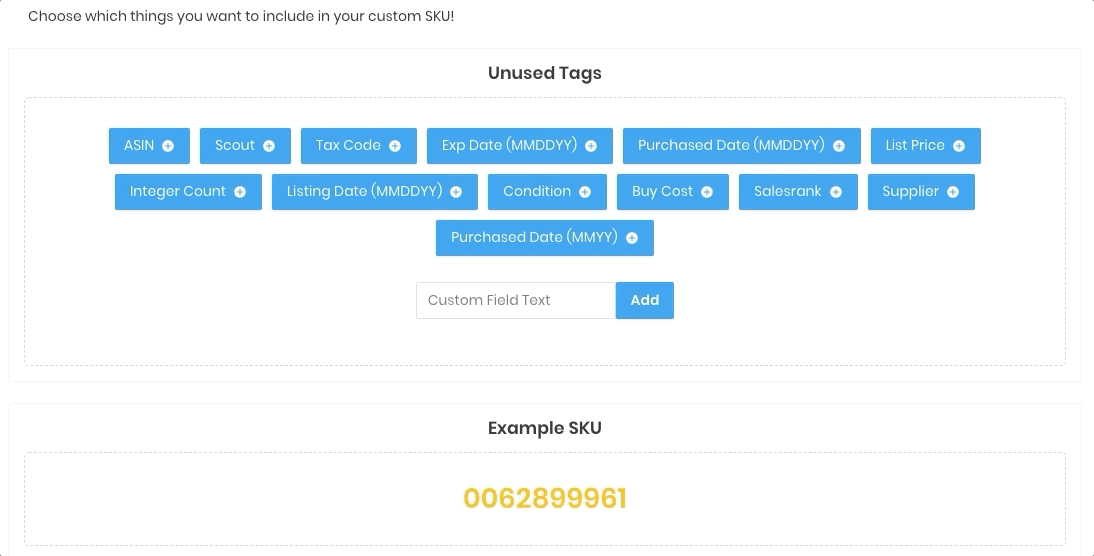The width and height of the screenshot is (1094, 556).
Task: Click plus icon on Purchased Date (MMDDYY) tag
Action: 839,146
